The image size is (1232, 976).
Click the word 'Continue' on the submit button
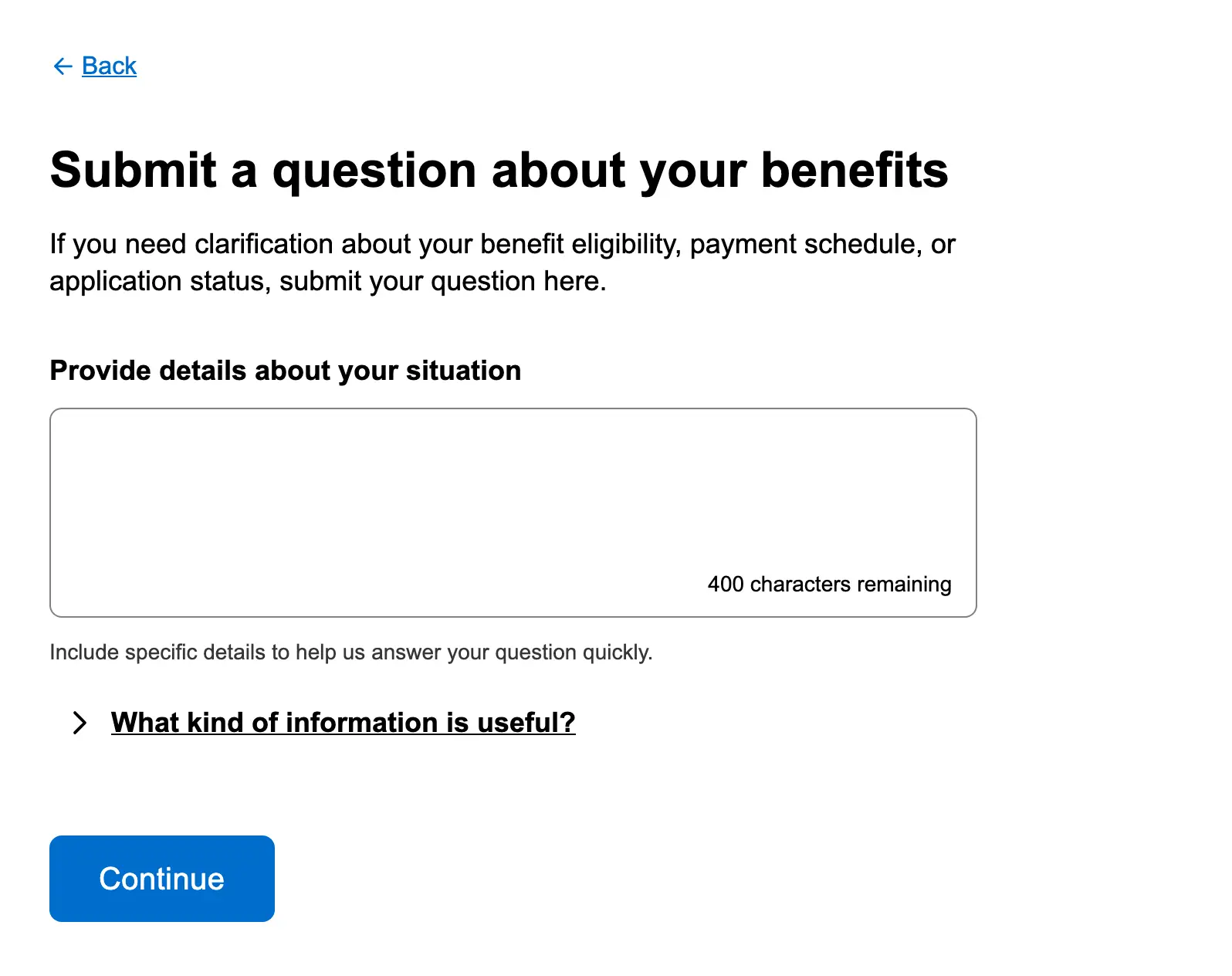pyautogui.click(x=161, y=879)
